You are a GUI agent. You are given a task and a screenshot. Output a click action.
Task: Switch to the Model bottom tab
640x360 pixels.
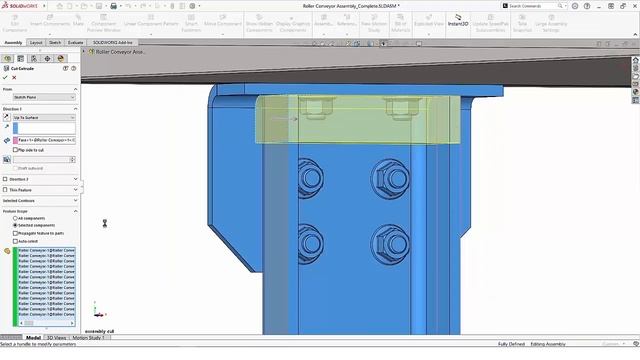pos(33,338)
